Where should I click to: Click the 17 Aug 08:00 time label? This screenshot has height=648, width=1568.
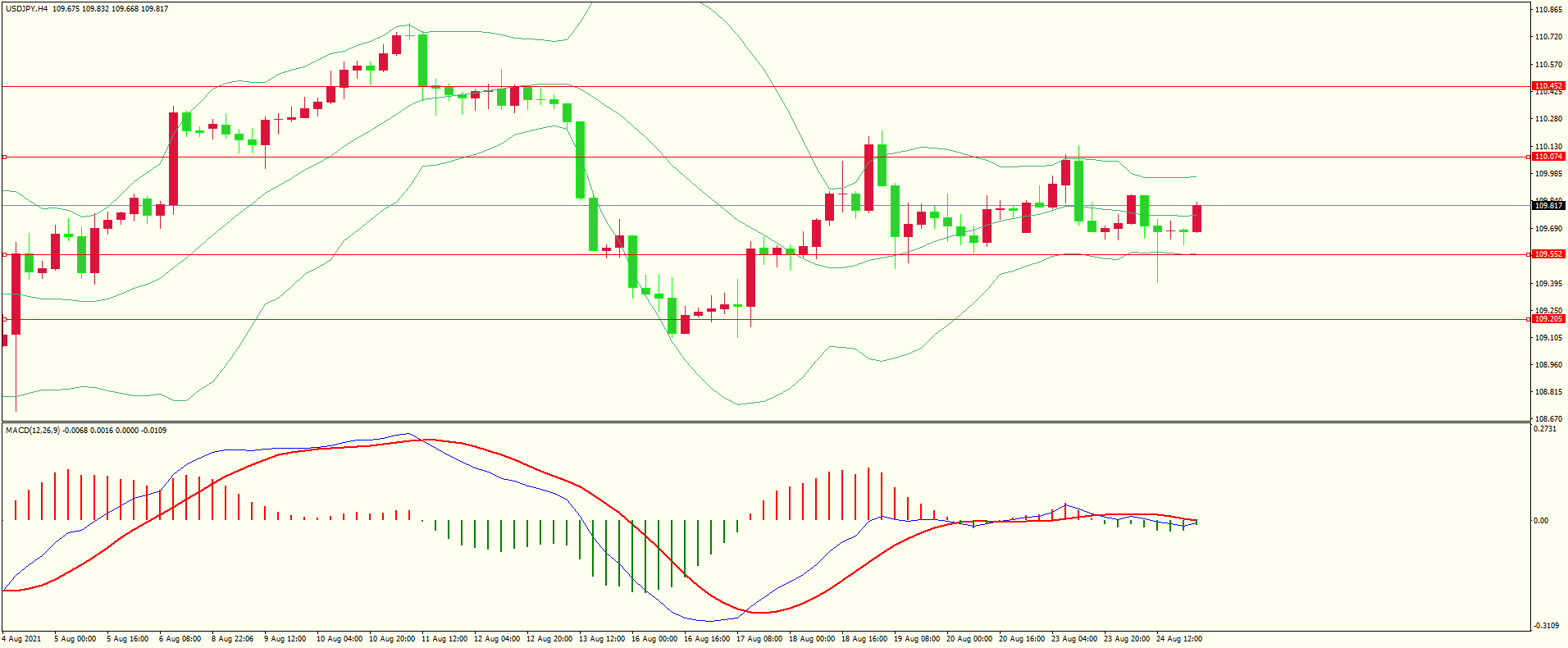pyautogui.click(x=759, y=639)
